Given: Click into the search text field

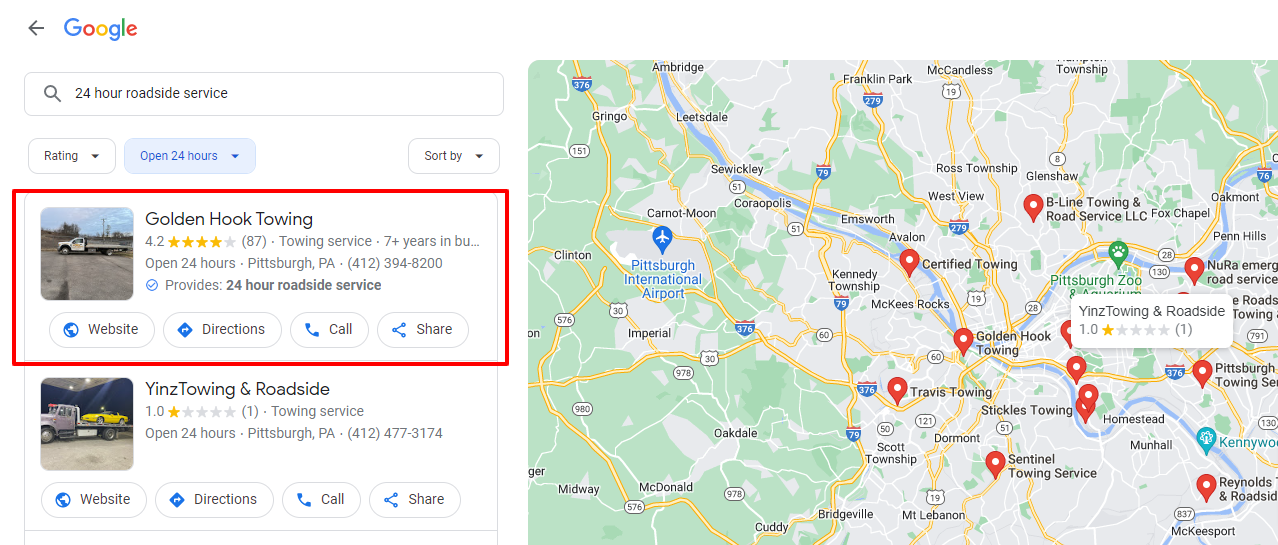Looking at the screenshot, I should (x=280, y=94).
